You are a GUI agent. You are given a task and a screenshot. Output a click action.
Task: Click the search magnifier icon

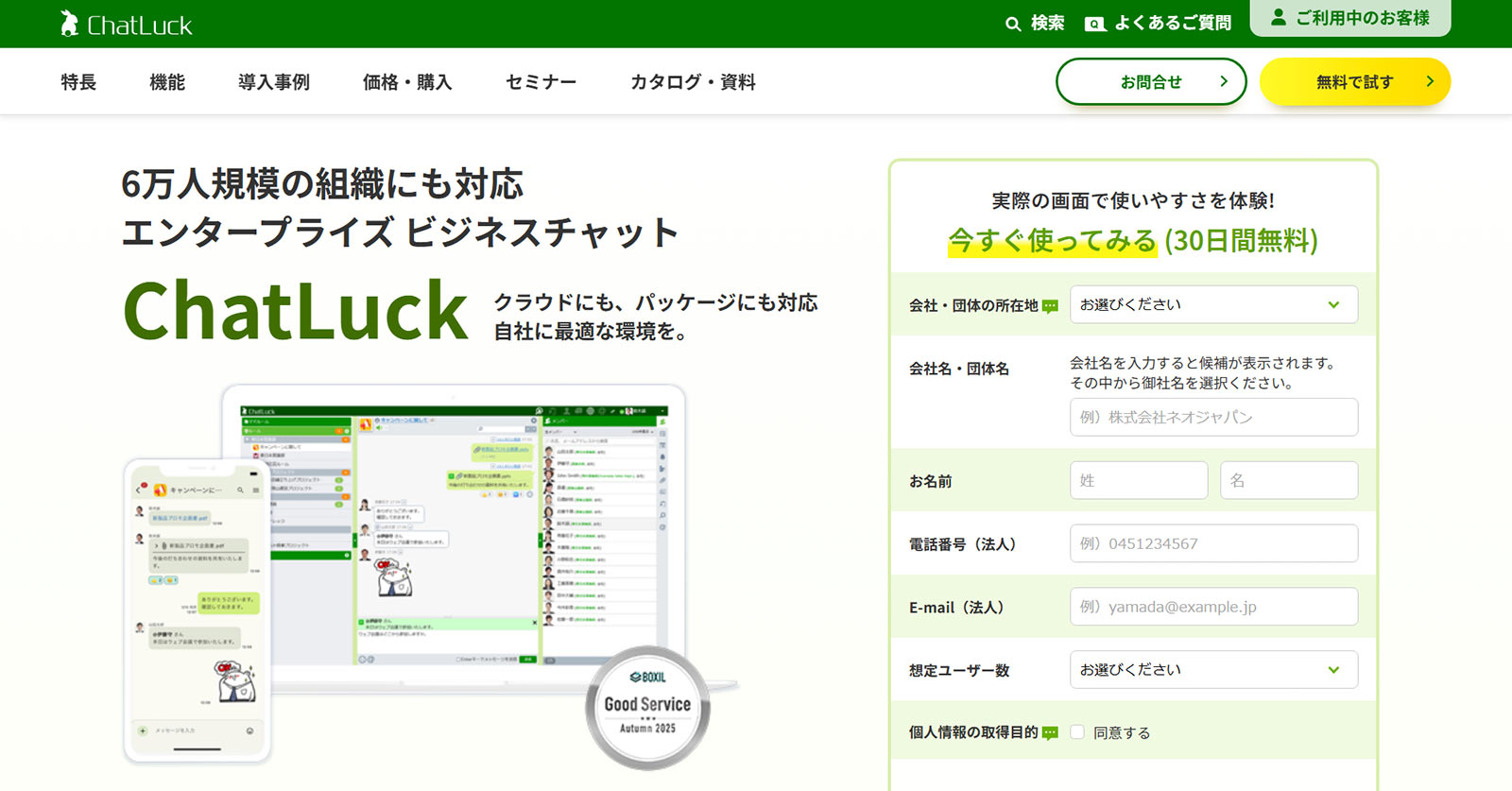1013,24
